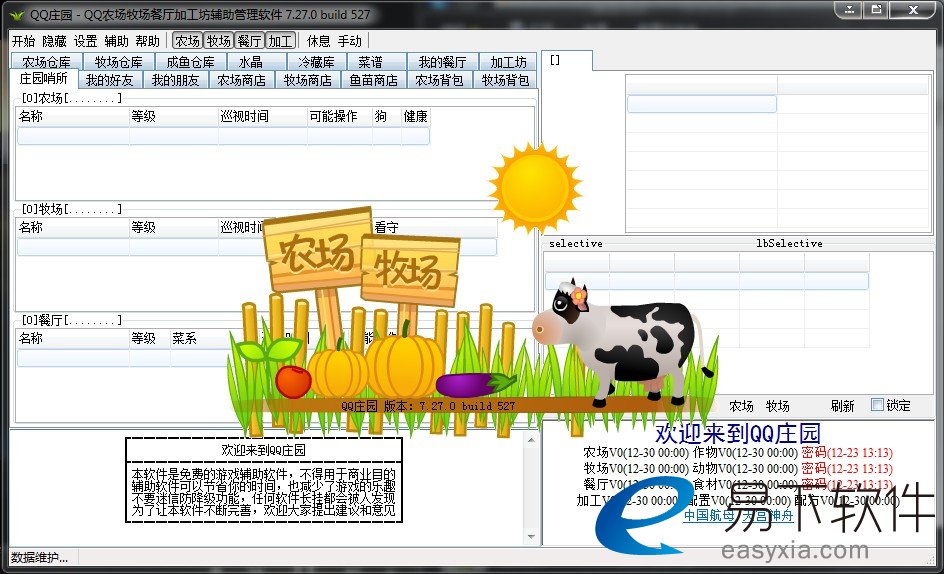The image size is (944, 574).
Task: Maximize the QQ庄园 window
Action: [876, 10]
